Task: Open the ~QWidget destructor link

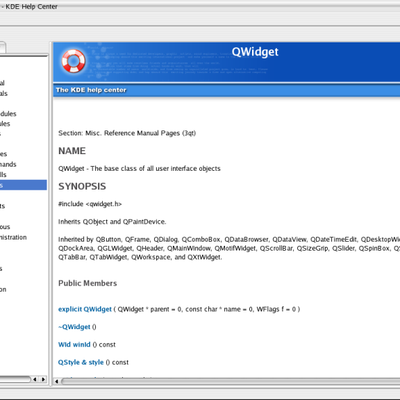Action: click(x=74, y=327)
